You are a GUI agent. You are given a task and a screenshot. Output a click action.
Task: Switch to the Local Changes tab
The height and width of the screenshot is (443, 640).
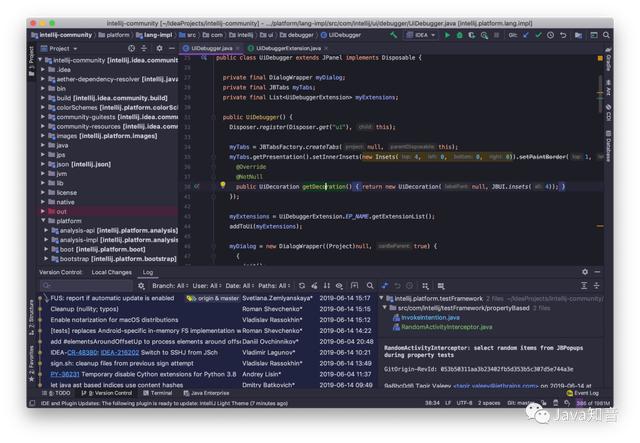[x=111, y=272]
